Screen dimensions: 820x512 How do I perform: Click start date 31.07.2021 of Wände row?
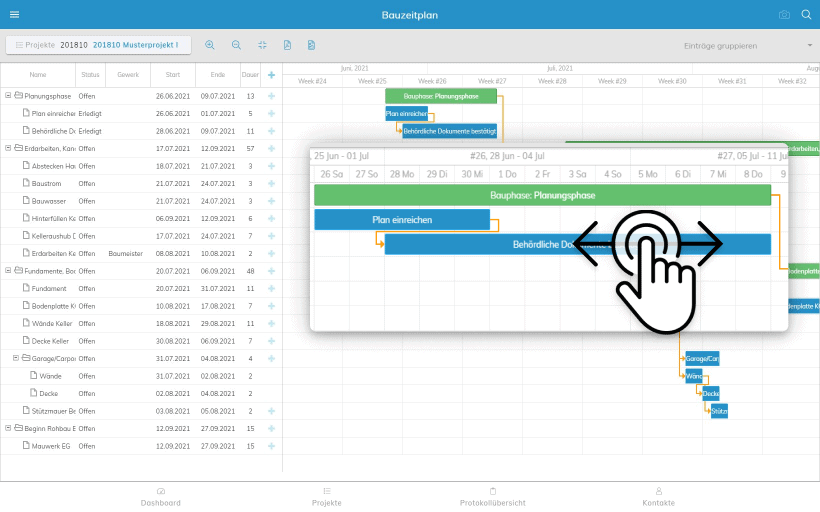(173, 376)
